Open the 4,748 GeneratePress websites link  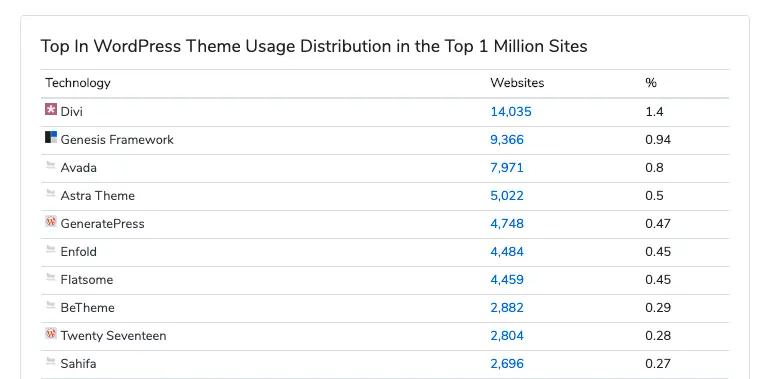(507, 224)
